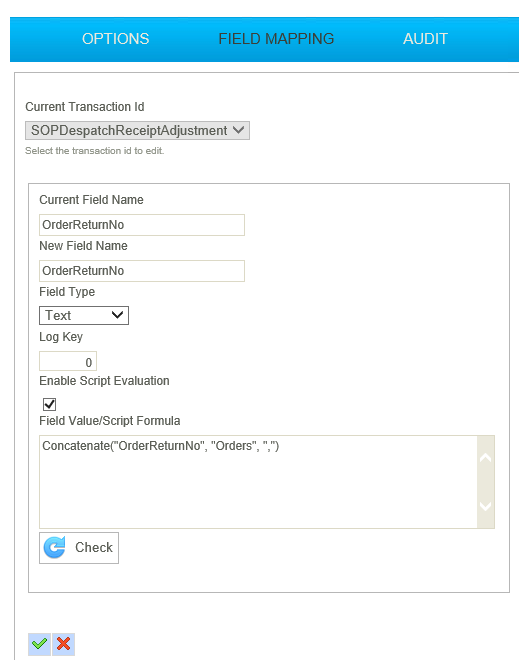The height and width of the screenshot is (670, 529).
Task: Open the Current Transaction Id dropdown
Action: (137, 130)
